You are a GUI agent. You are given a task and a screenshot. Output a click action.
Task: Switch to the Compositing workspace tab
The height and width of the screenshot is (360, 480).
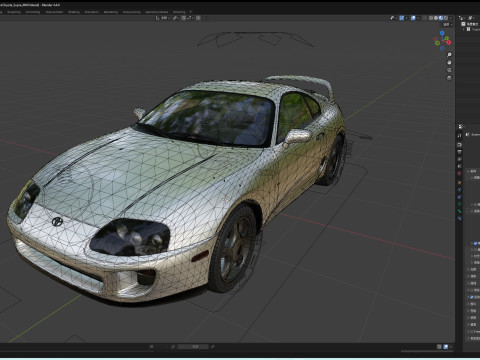(131, 12)
